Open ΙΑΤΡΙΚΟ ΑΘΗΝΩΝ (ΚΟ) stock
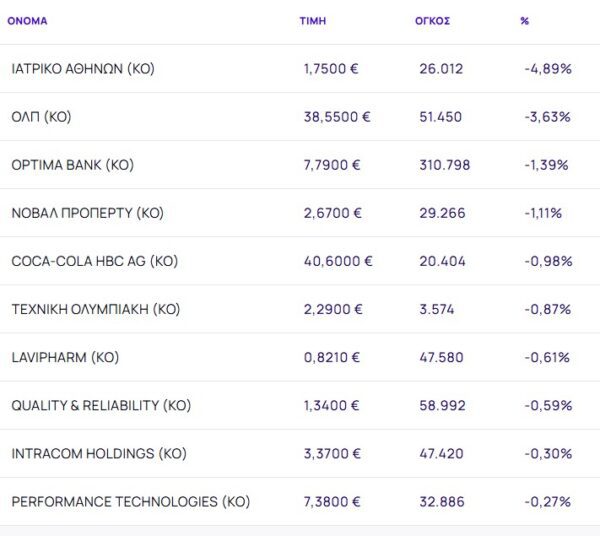The image size is (600, 536). (83, 69)
